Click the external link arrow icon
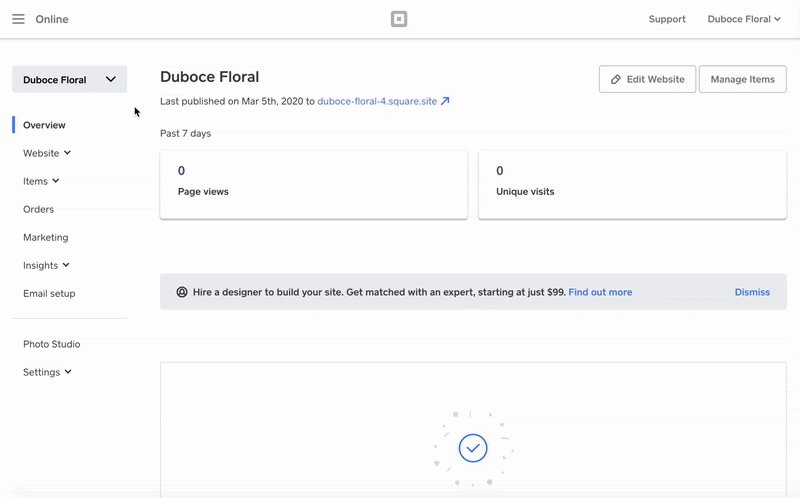 point(445,101)
